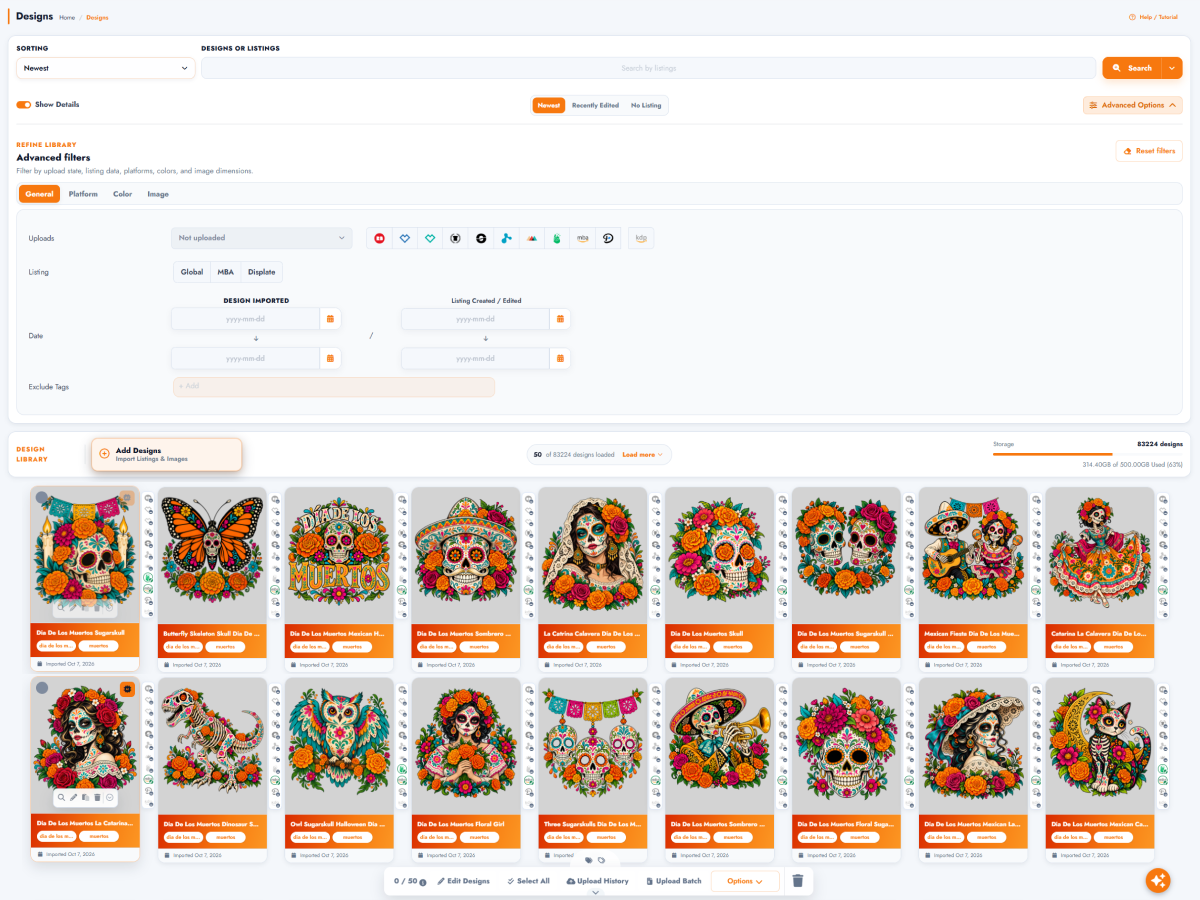
Task: Open the Options dropdown in the bottom bar
Action: [745, 881]
